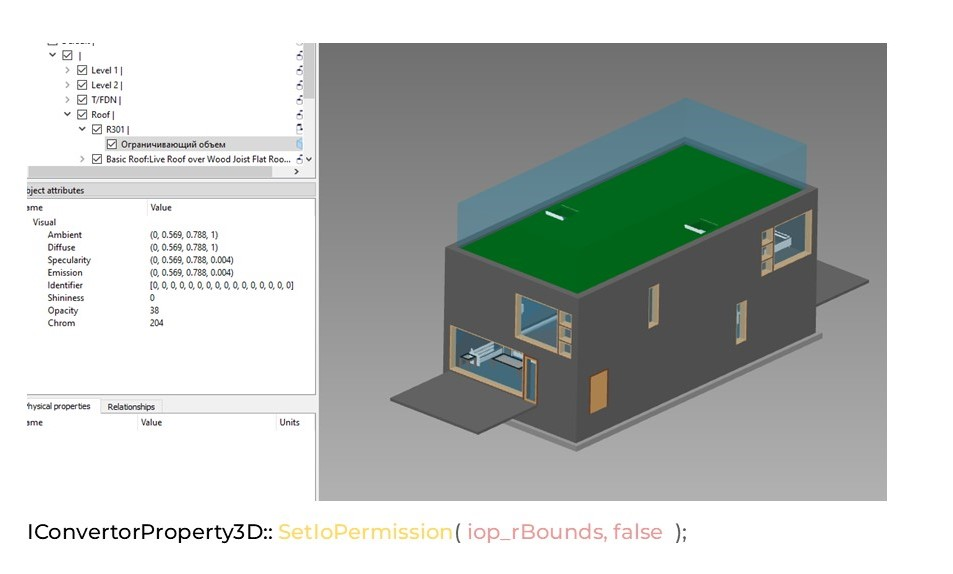Screen dimensions: 953x574
Task: Click the Units column header
Action: pos(289,423)
